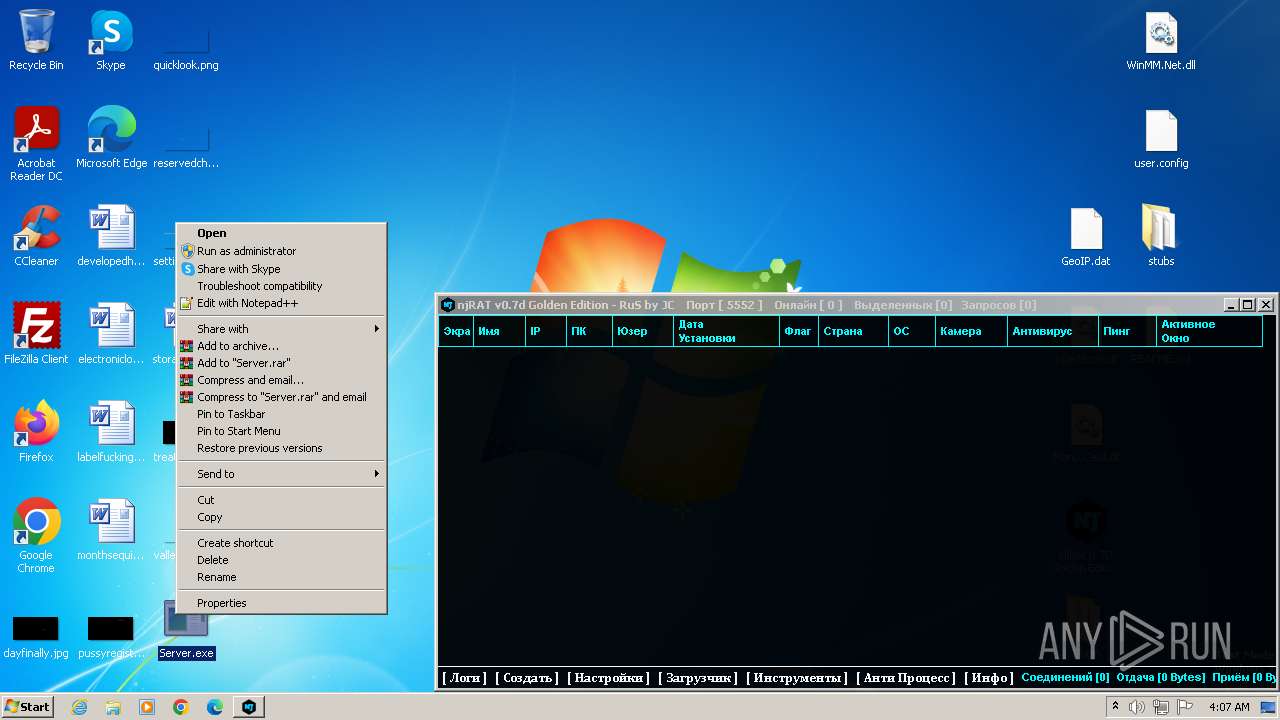Open Properties from context menu
This screenshot has width=1280, height=720.
pos(281,603)
